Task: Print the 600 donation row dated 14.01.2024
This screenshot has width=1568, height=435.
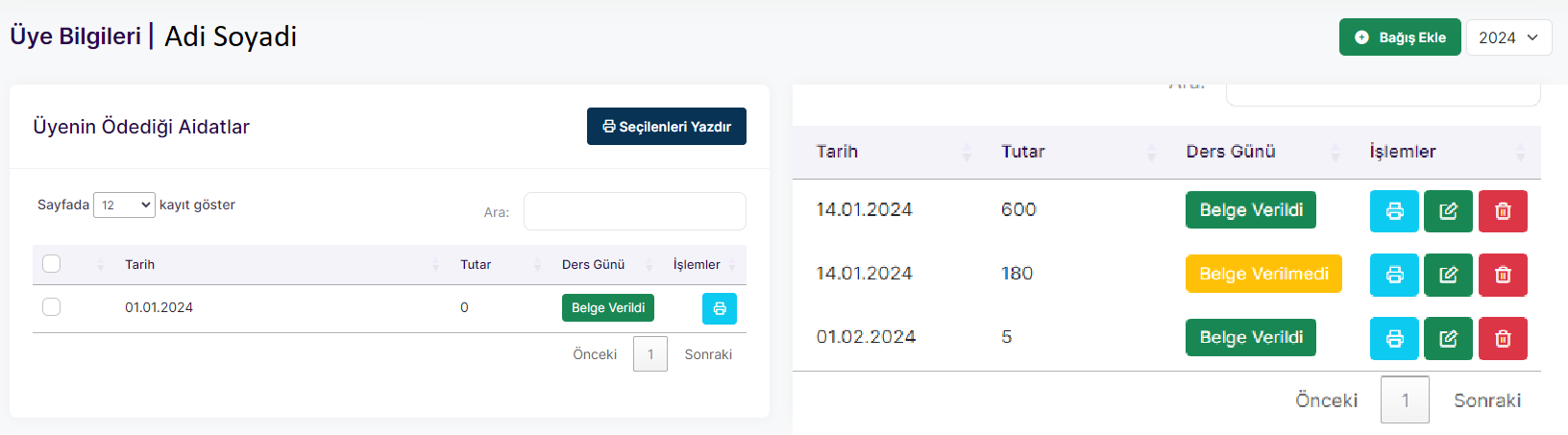Action: (1394, 211)
